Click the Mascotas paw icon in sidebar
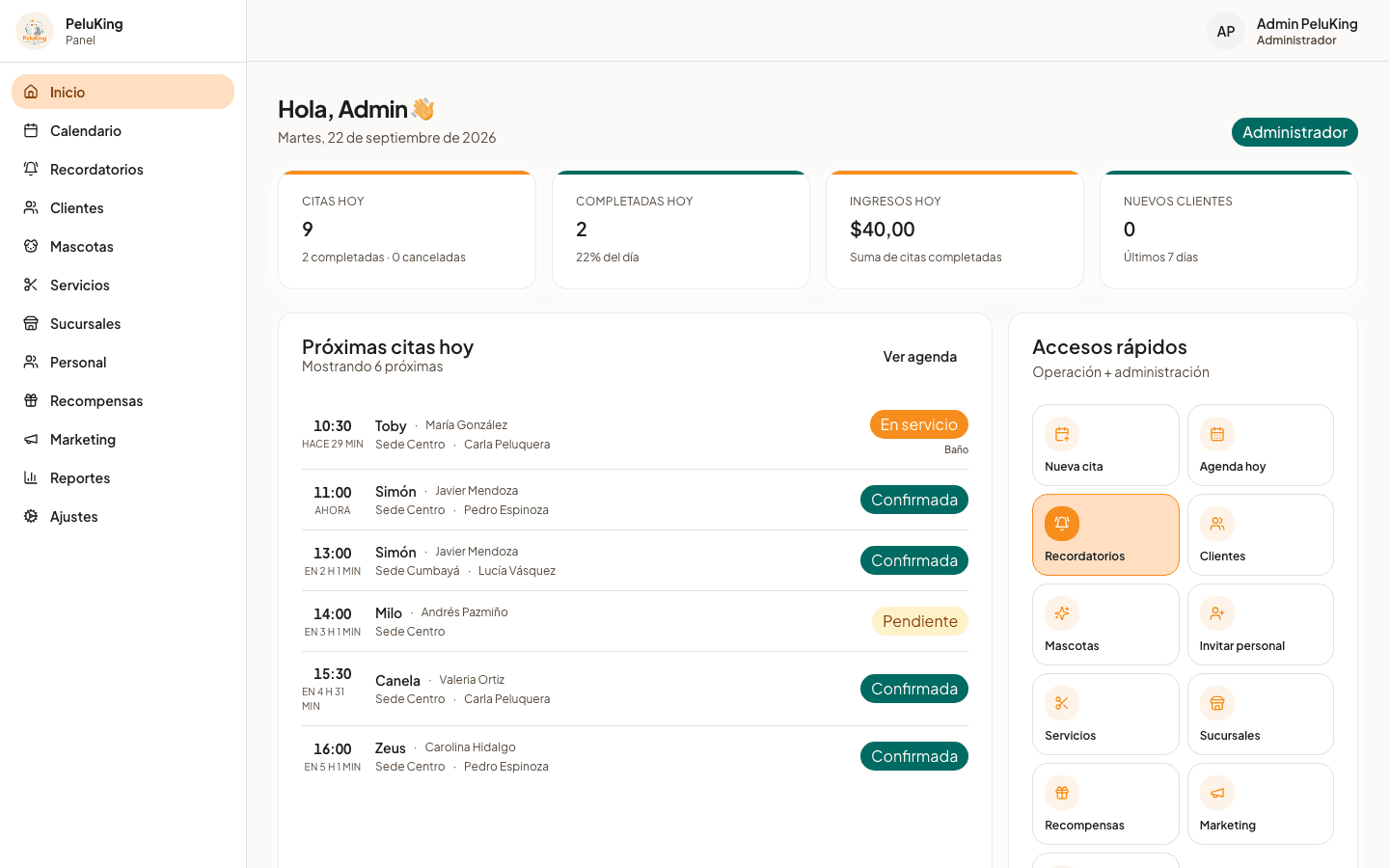Viewport: 1389px width, 868px height. pos(31,246)
